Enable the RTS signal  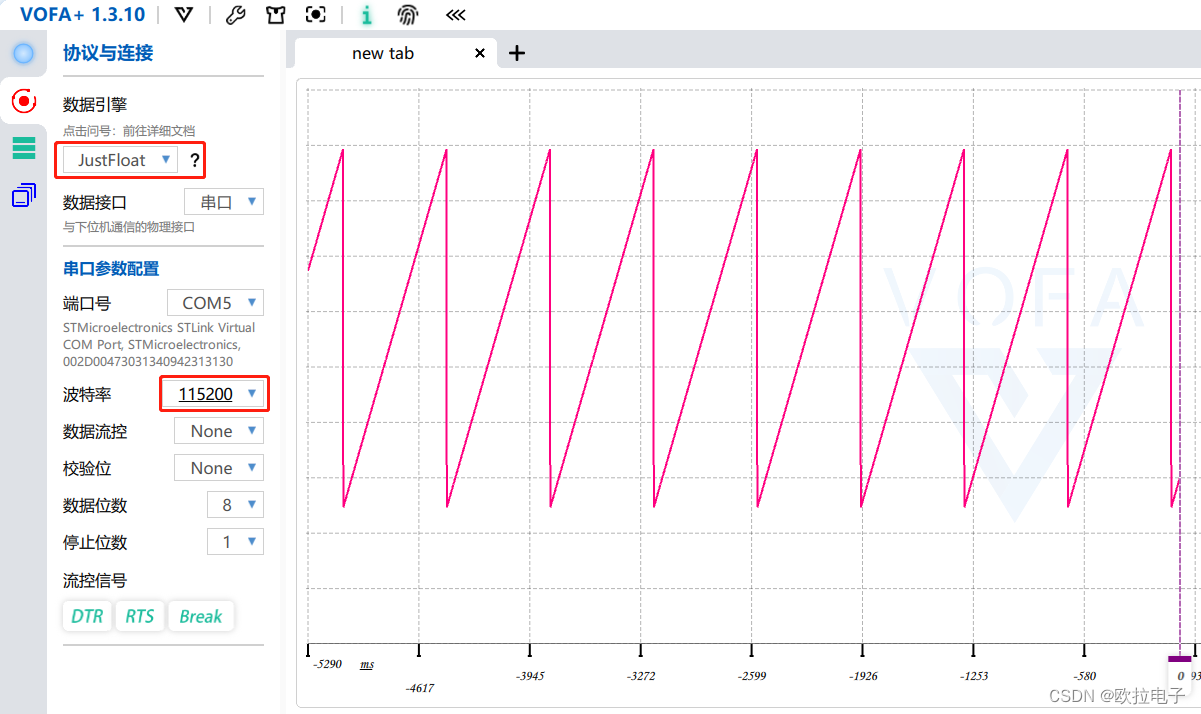coord(139,616)
